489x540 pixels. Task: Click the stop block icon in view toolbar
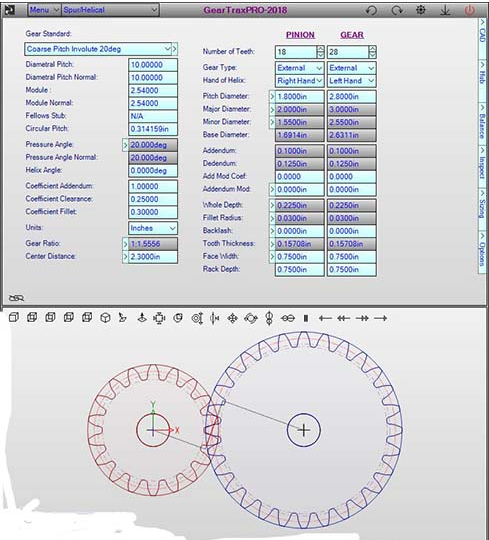305,318
